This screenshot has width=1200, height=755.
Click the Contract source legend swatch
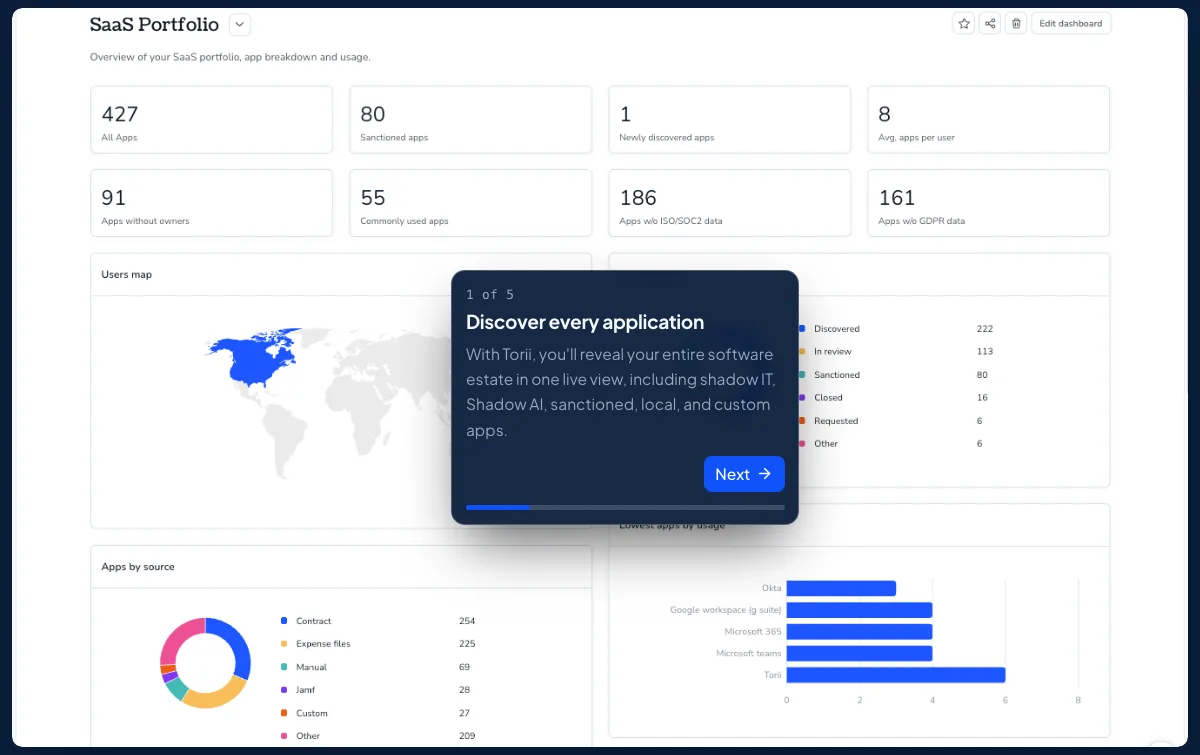[x=284, y=621]
